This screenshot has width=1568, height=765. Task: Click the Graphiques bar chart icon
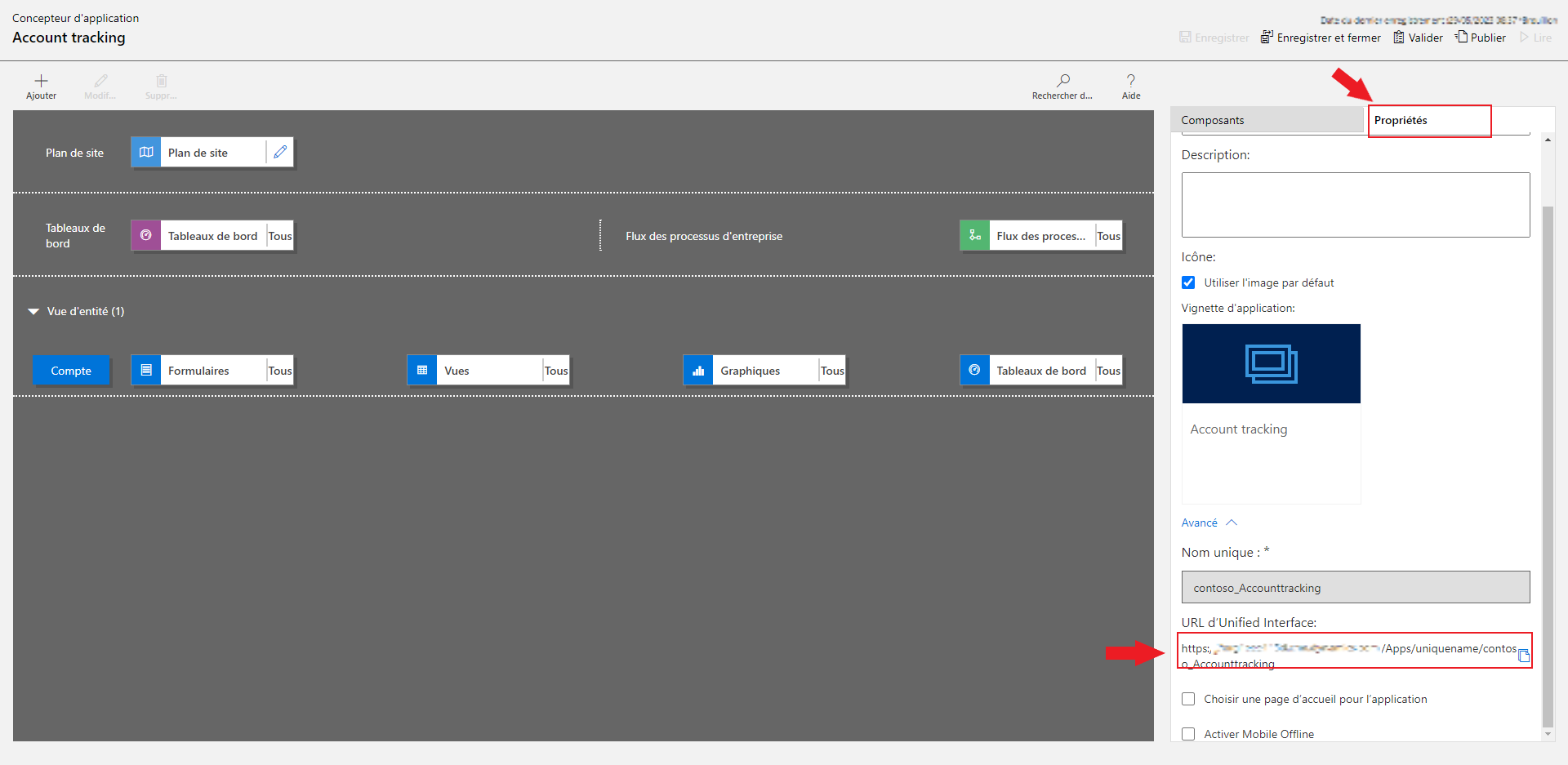click(x=698, y=370)
